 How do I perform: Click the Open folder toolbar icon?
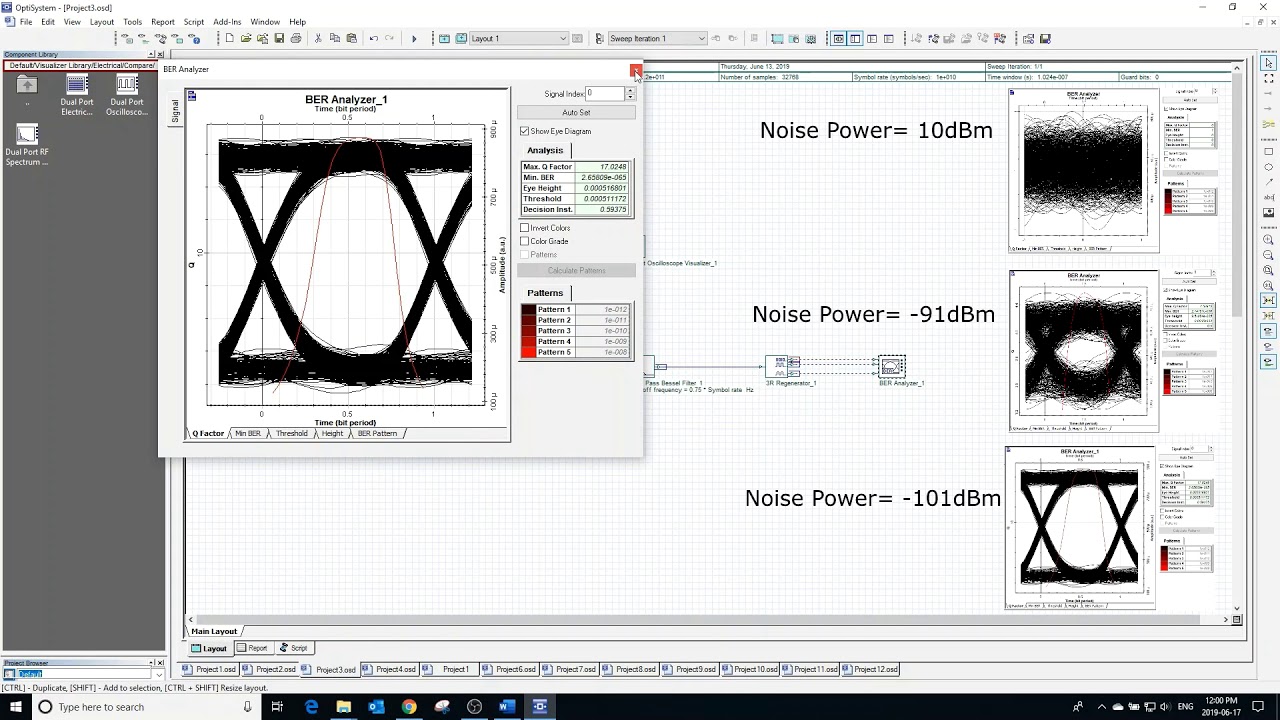(x=246, y=39)
